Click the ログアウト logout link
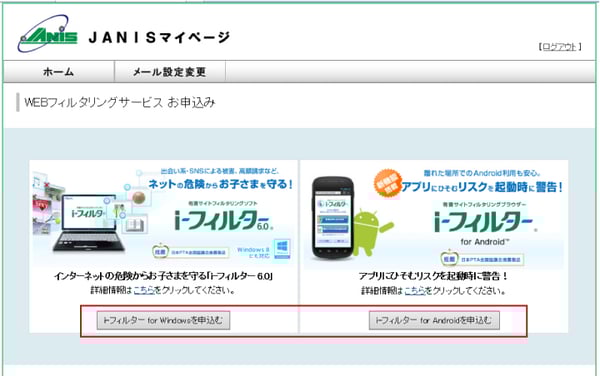The image size is (600, 376). 559,47
